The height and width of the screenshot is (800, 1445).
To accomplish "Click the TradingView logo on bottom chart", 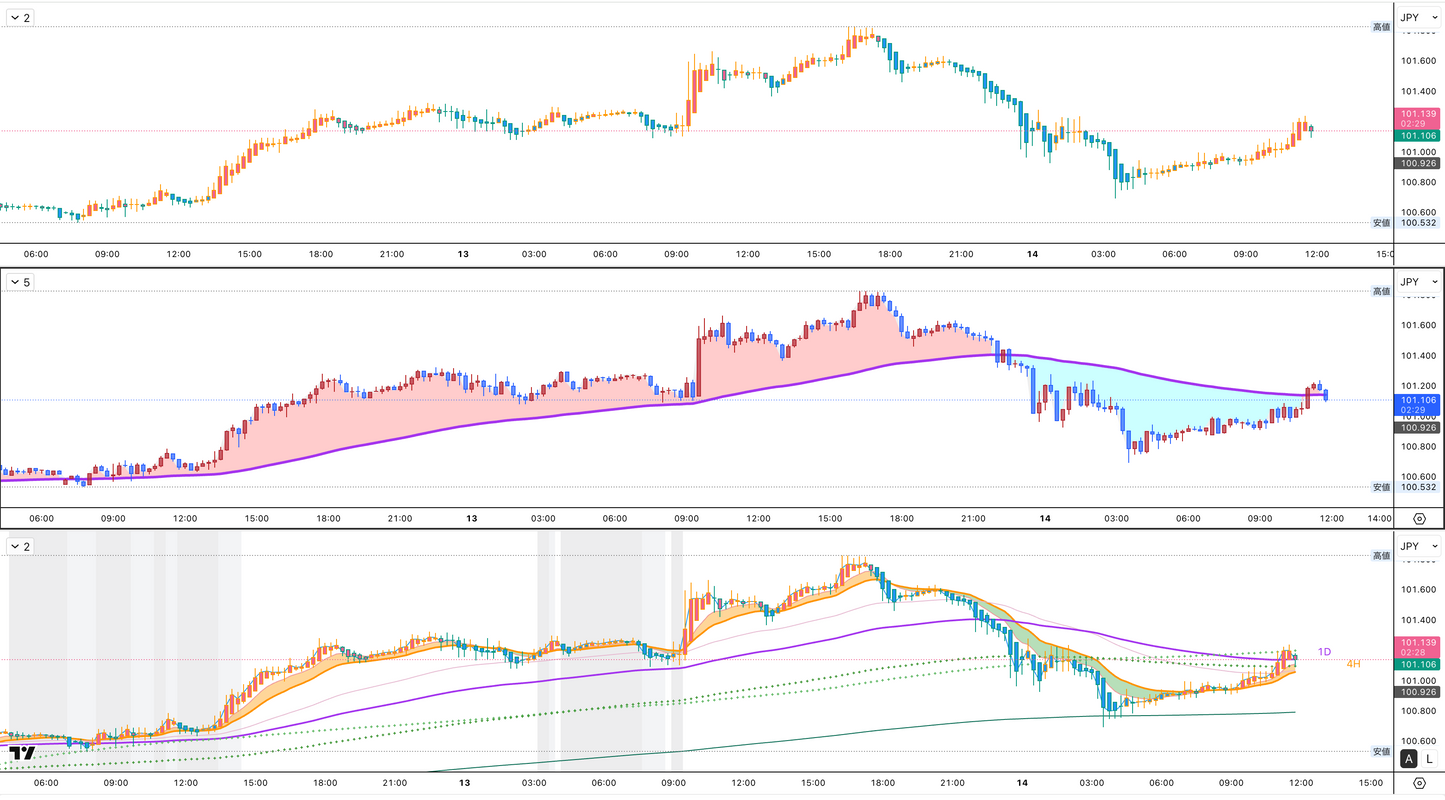I will [x=22, y=753].
